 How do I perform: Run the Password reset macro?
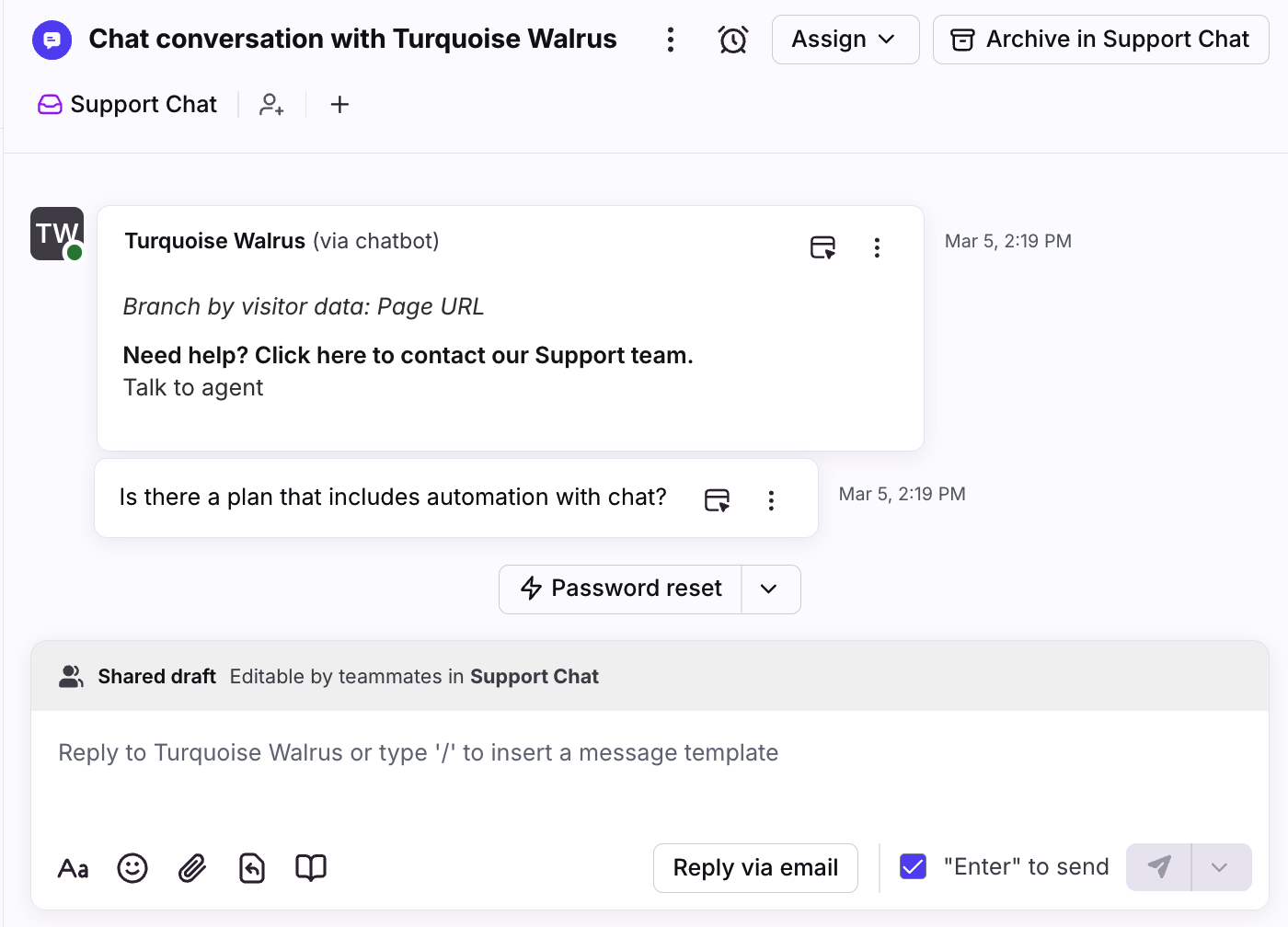point(622,589)
